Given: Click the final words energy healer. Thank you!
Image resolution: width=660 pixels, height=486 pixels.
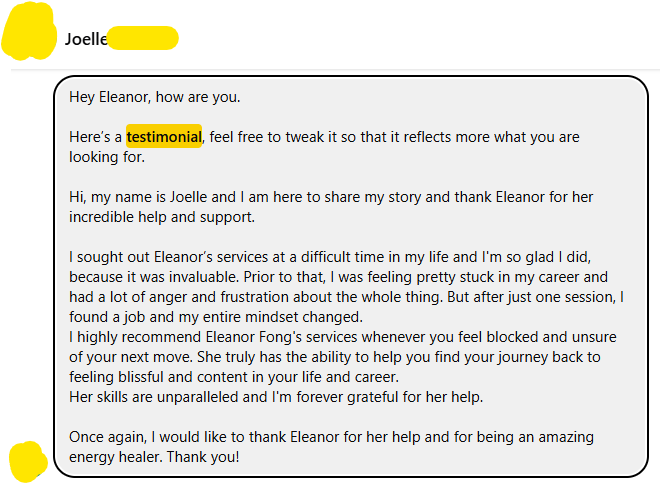Looking at the screenshot, I should pos(155,457).
